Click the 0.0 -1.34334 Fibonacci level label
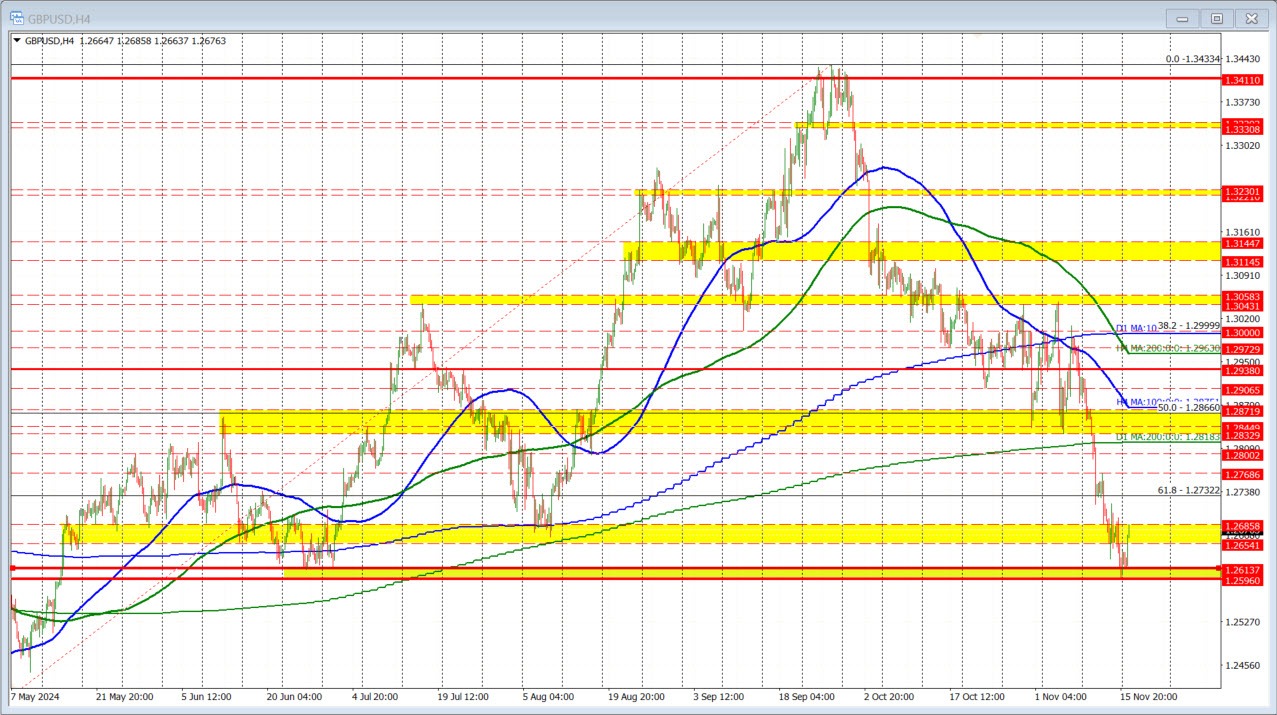 [1193, 59]
